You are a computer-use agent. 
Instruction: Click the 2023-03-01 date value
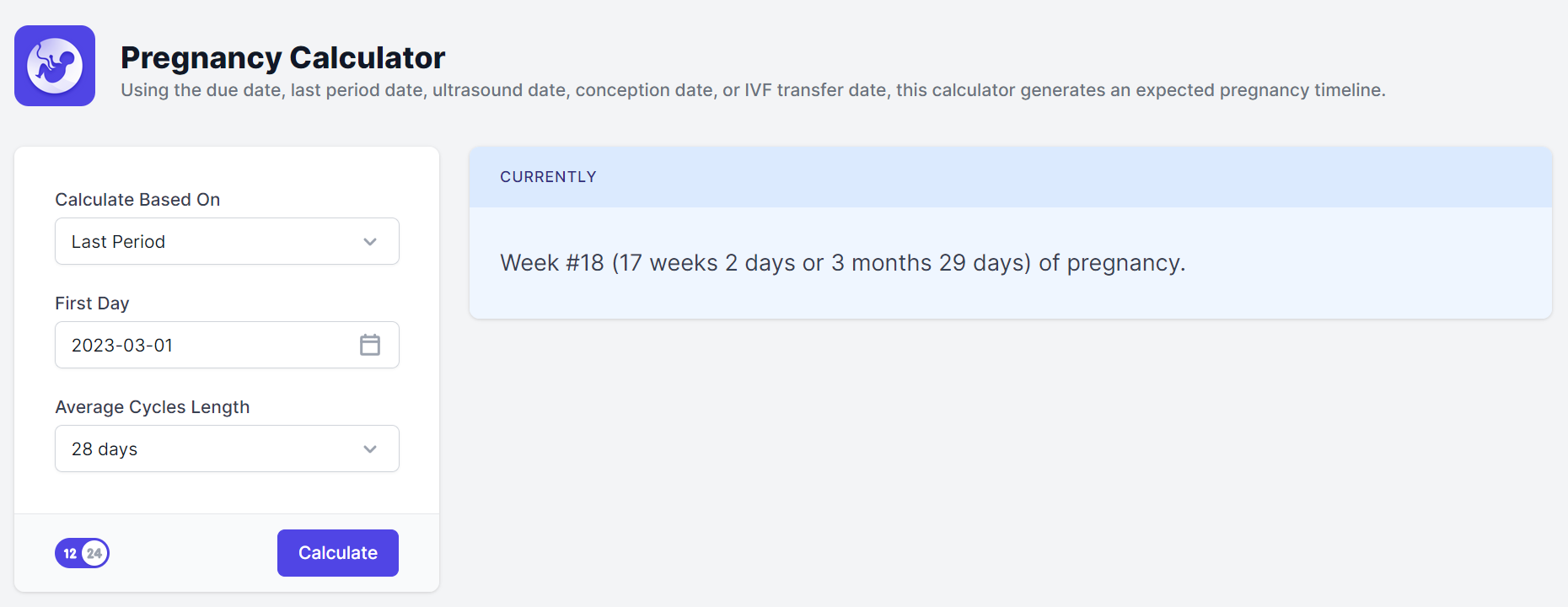pos(122,346)
